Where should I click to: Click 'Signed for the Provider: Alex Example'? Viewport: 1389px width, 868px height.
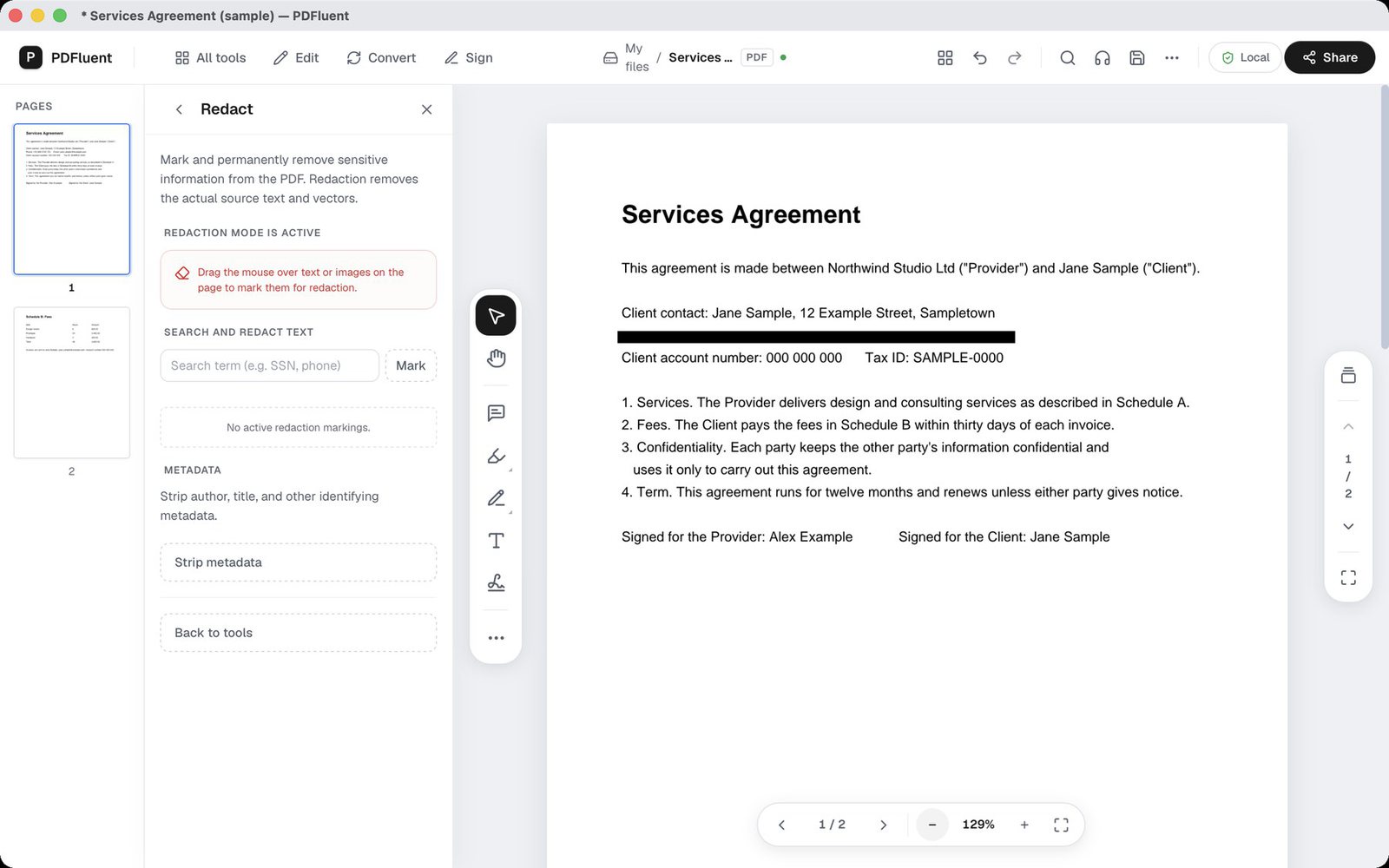[x=737, y=536]
